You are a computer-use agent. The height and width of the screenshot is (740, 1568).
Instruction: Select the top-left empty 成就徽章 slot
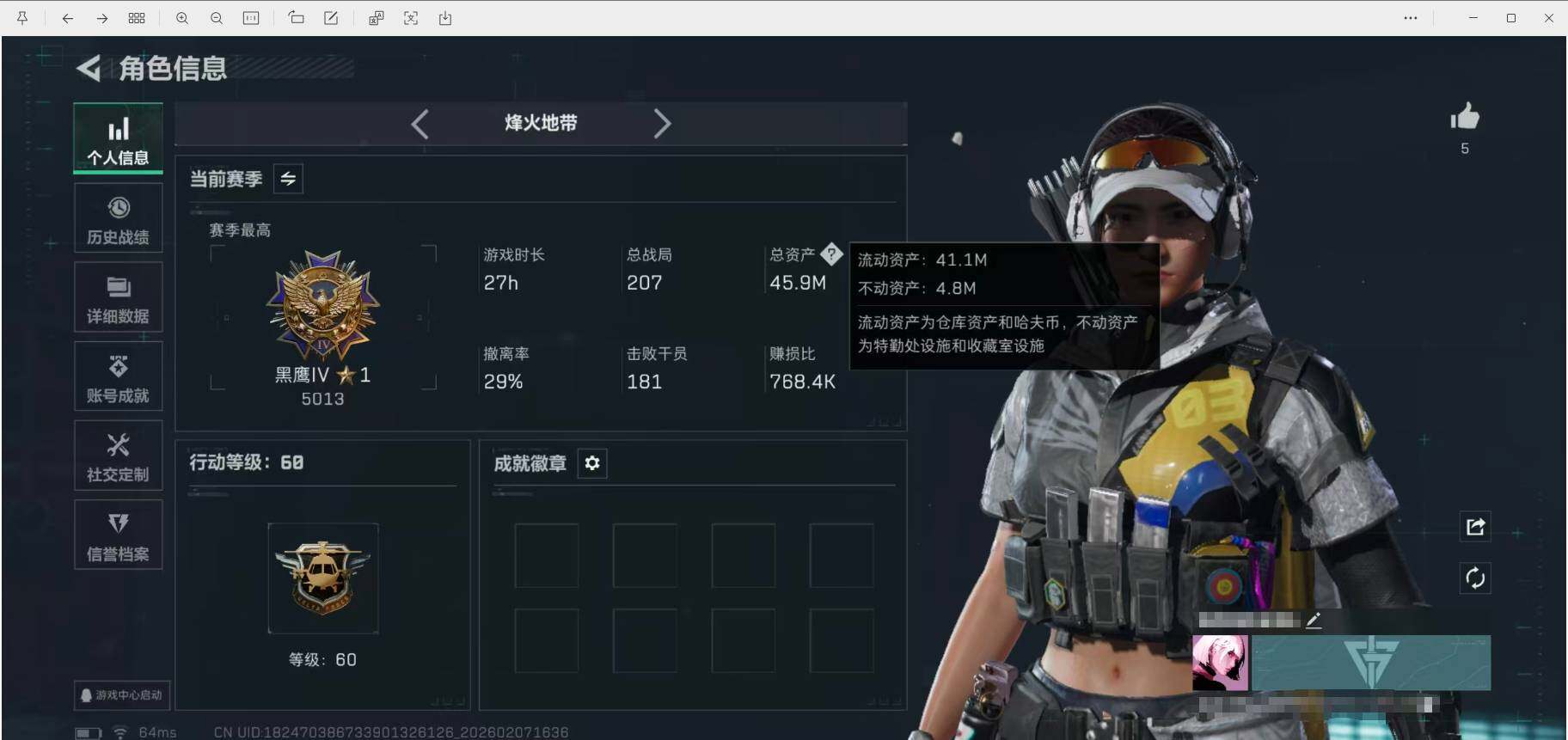pos(547,555)
